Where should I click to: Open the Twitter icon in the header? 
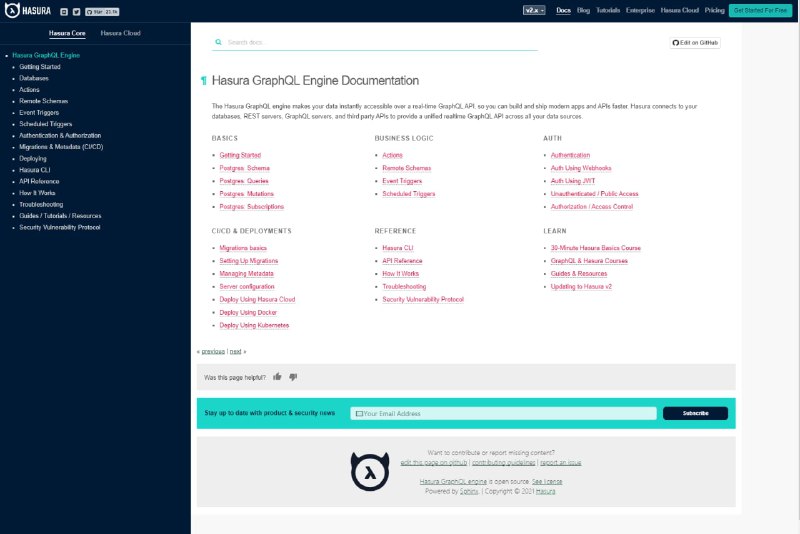[77, 12]
